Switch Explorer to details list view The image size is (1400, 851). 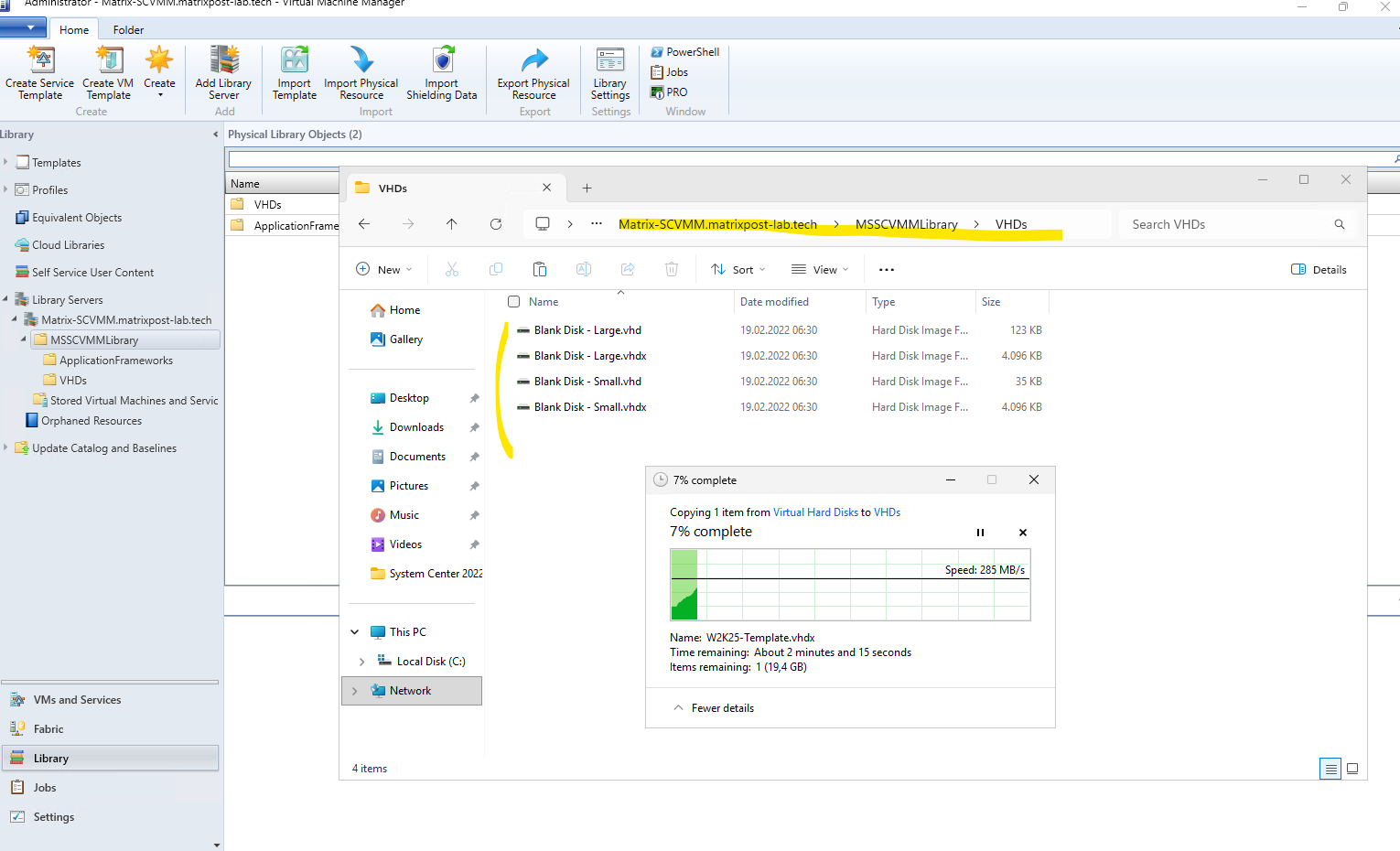[x=1330, y=769]
